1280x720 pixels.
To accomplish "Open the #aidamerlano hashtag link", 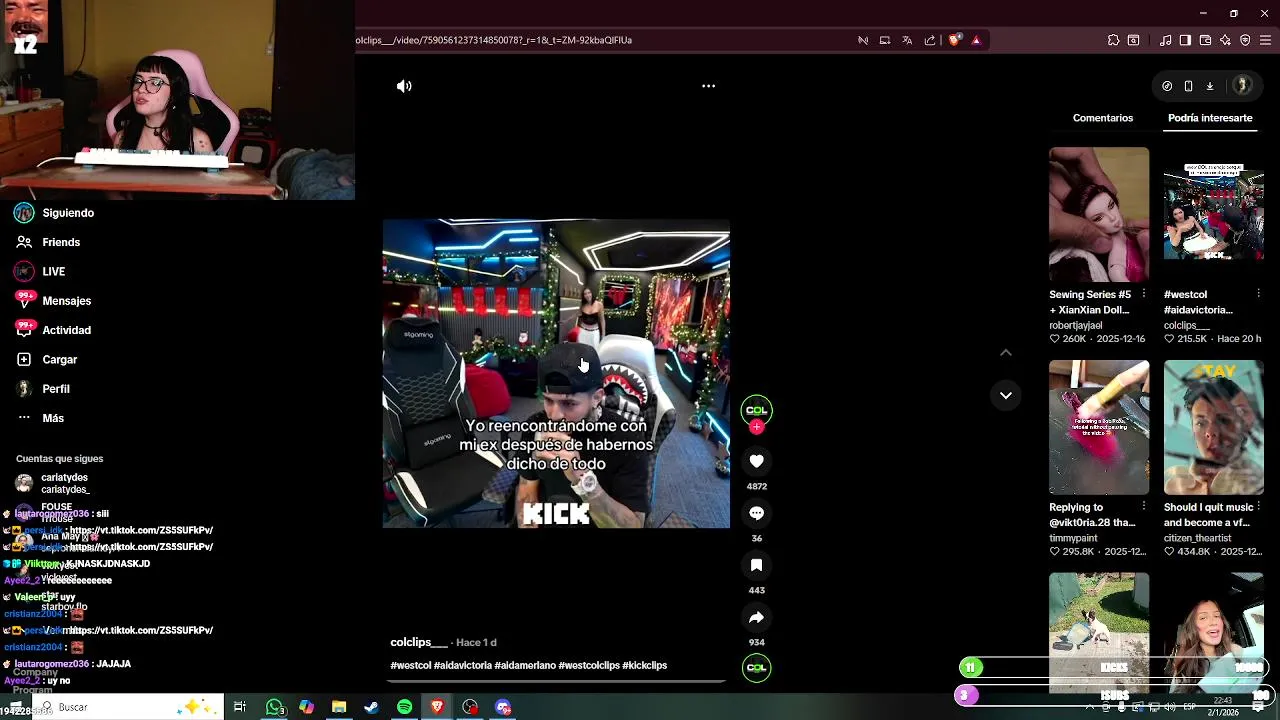I will point(525,665).
